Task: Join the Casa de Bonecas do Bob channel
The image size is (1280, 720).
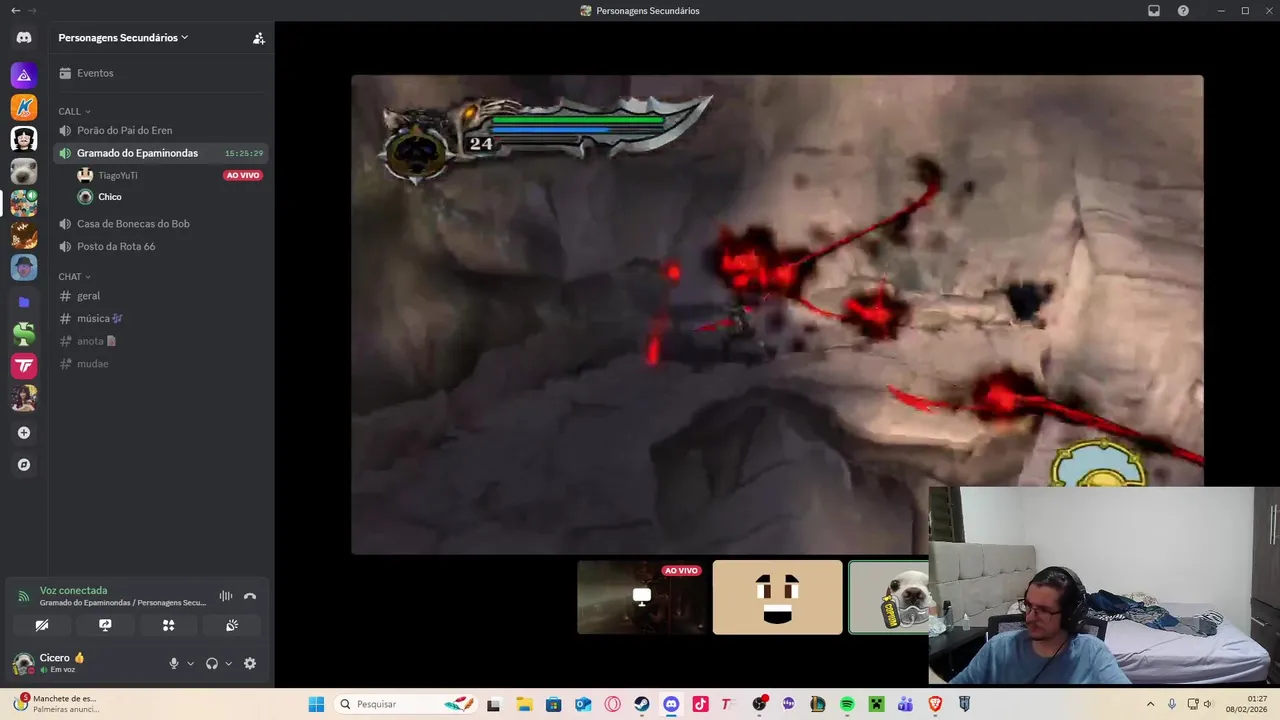Action: [x=160, y=224]
